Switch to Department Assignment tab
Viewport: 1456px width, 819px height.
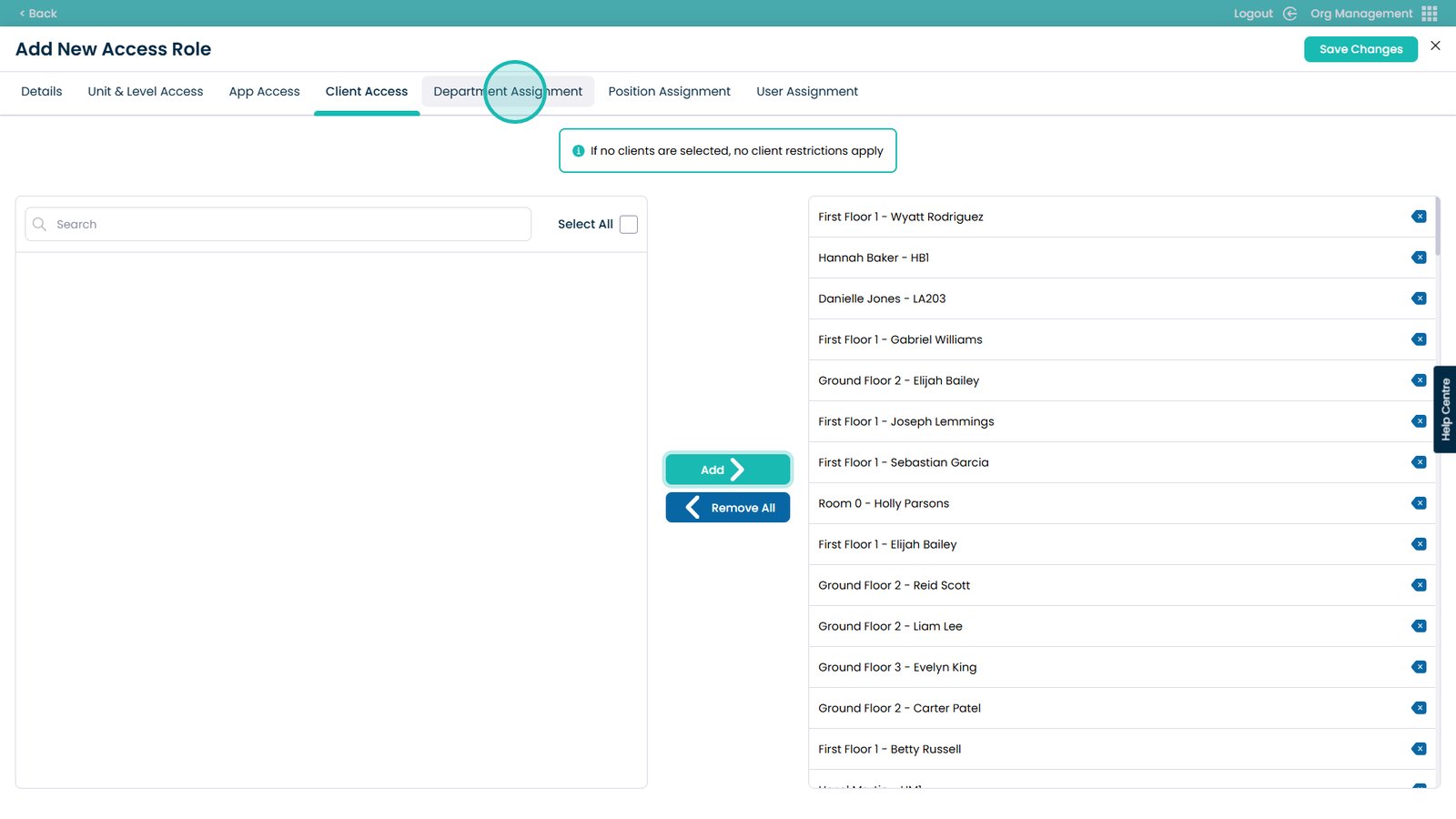[x=508, y=92]
